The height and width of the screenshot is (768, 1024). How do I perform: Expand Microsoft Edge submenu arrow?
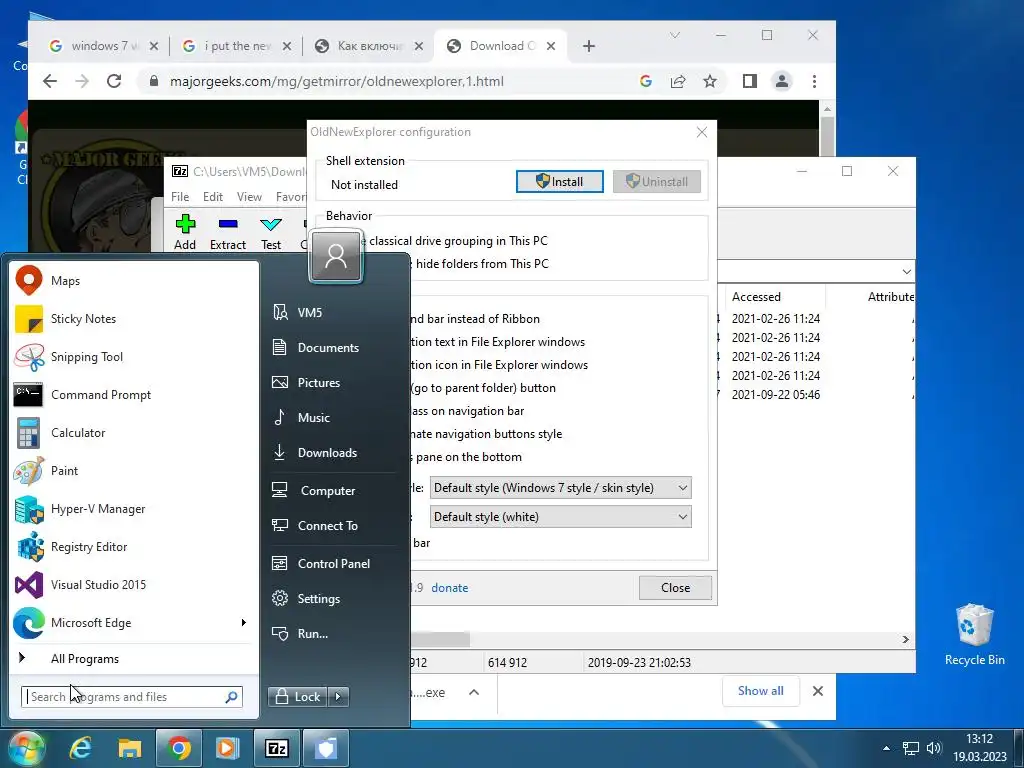244,622
